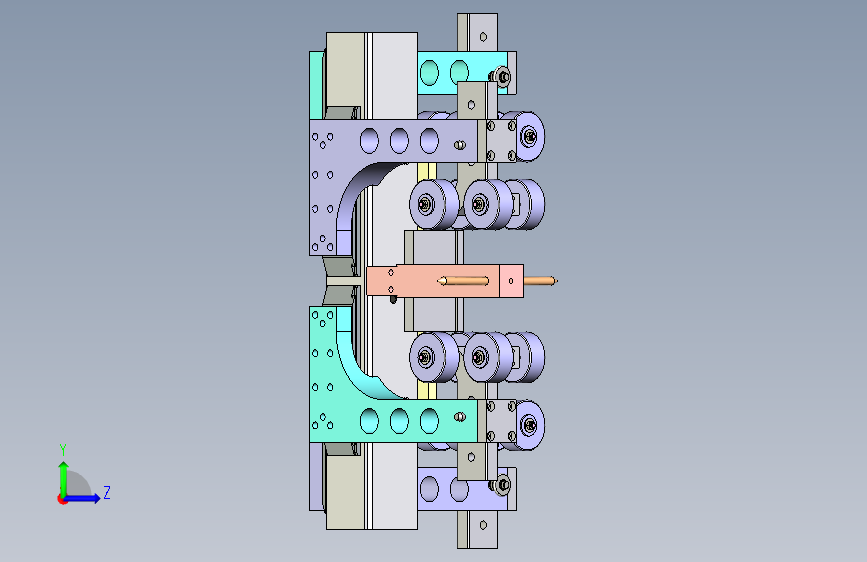Viewport: 867px width, 562px height.
Task: Select the lower yellow strip above teal bracket
Action: click(426, 391)
